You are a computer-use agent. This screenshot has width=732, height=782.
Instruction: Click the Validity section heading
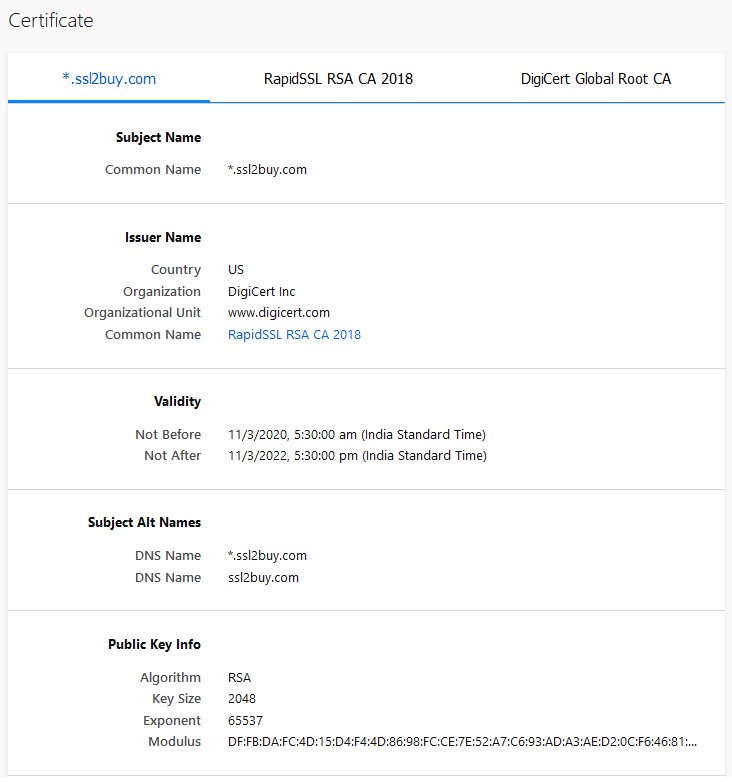pos(178,401)
